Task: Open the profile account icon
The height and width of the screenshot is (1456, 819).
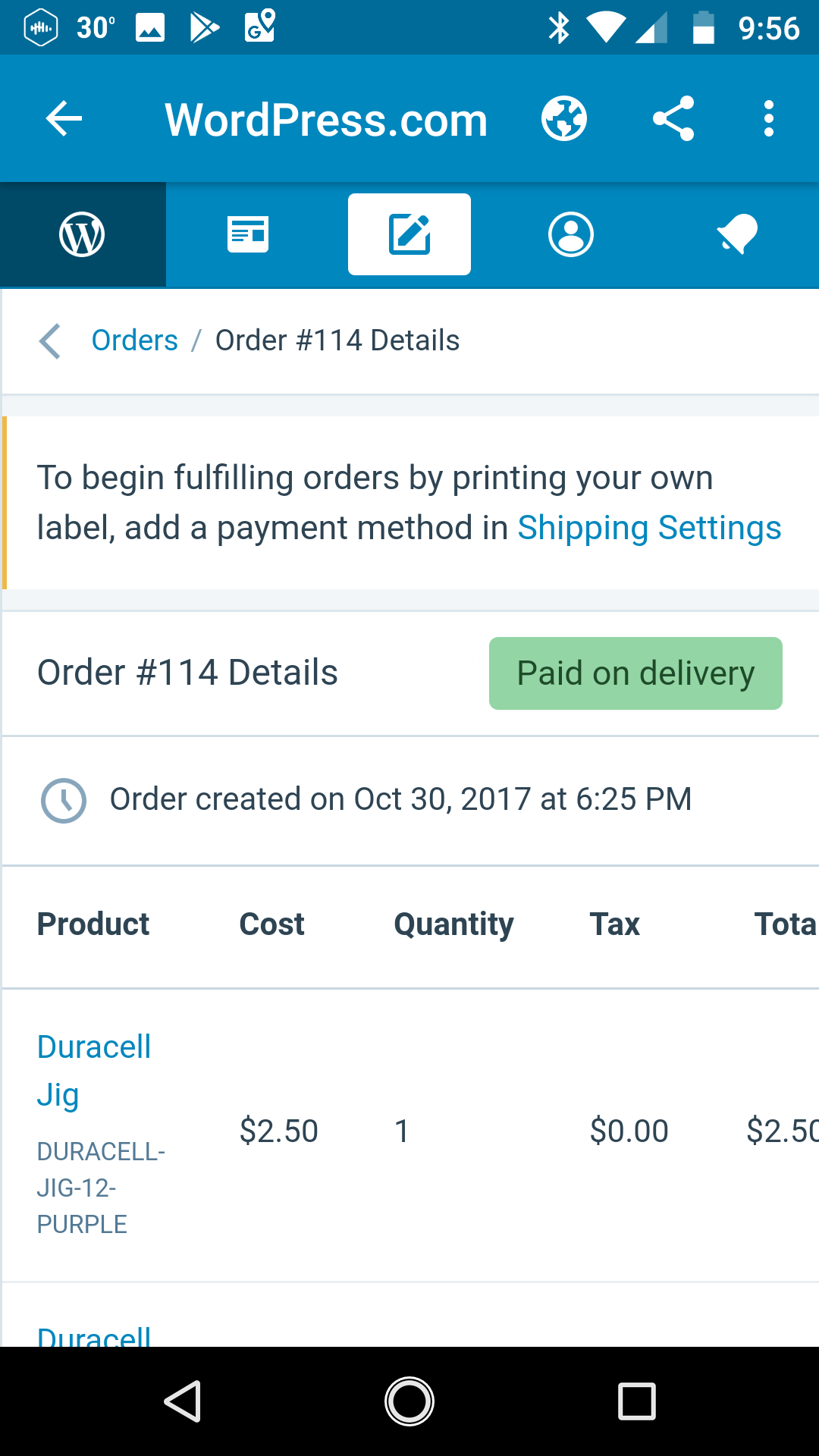Action: pos(571,234)
